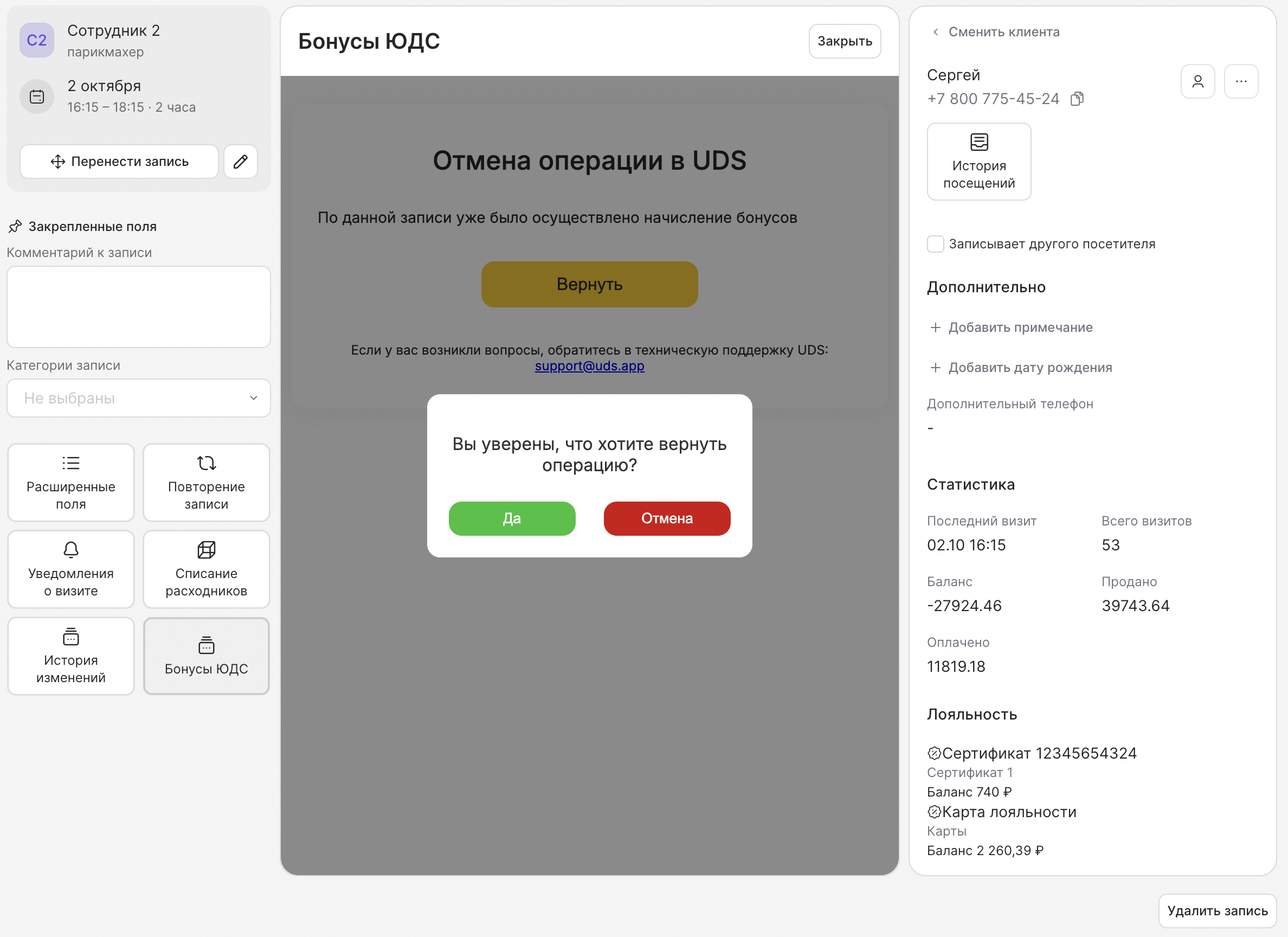The image size is (1288, 937).
Task: Click Добавить примечание
Action: tap(1012, 328)
